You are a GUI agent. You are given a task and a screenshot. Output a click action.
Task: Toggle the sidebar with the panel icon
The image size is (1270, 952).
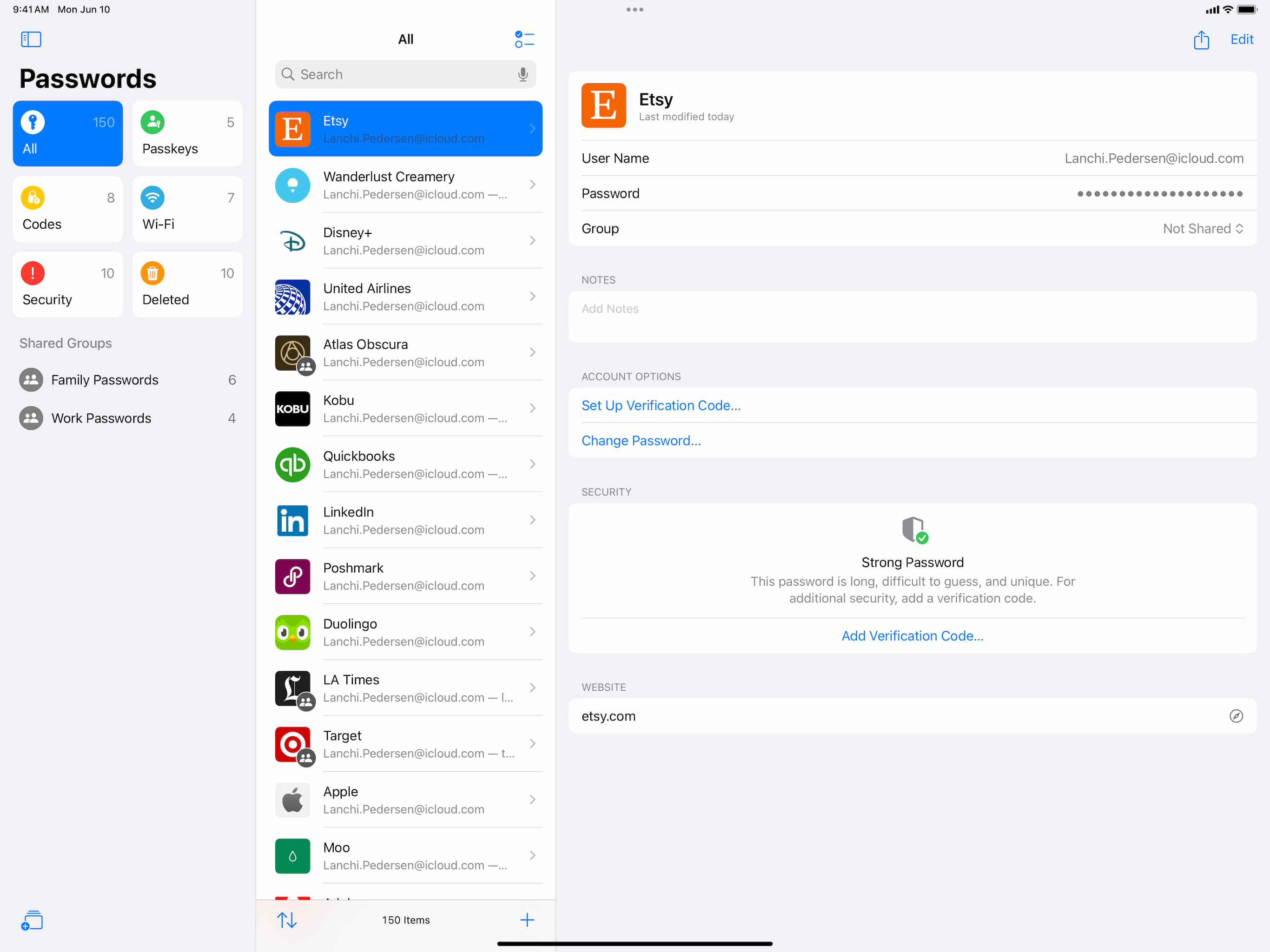(31, 39)
